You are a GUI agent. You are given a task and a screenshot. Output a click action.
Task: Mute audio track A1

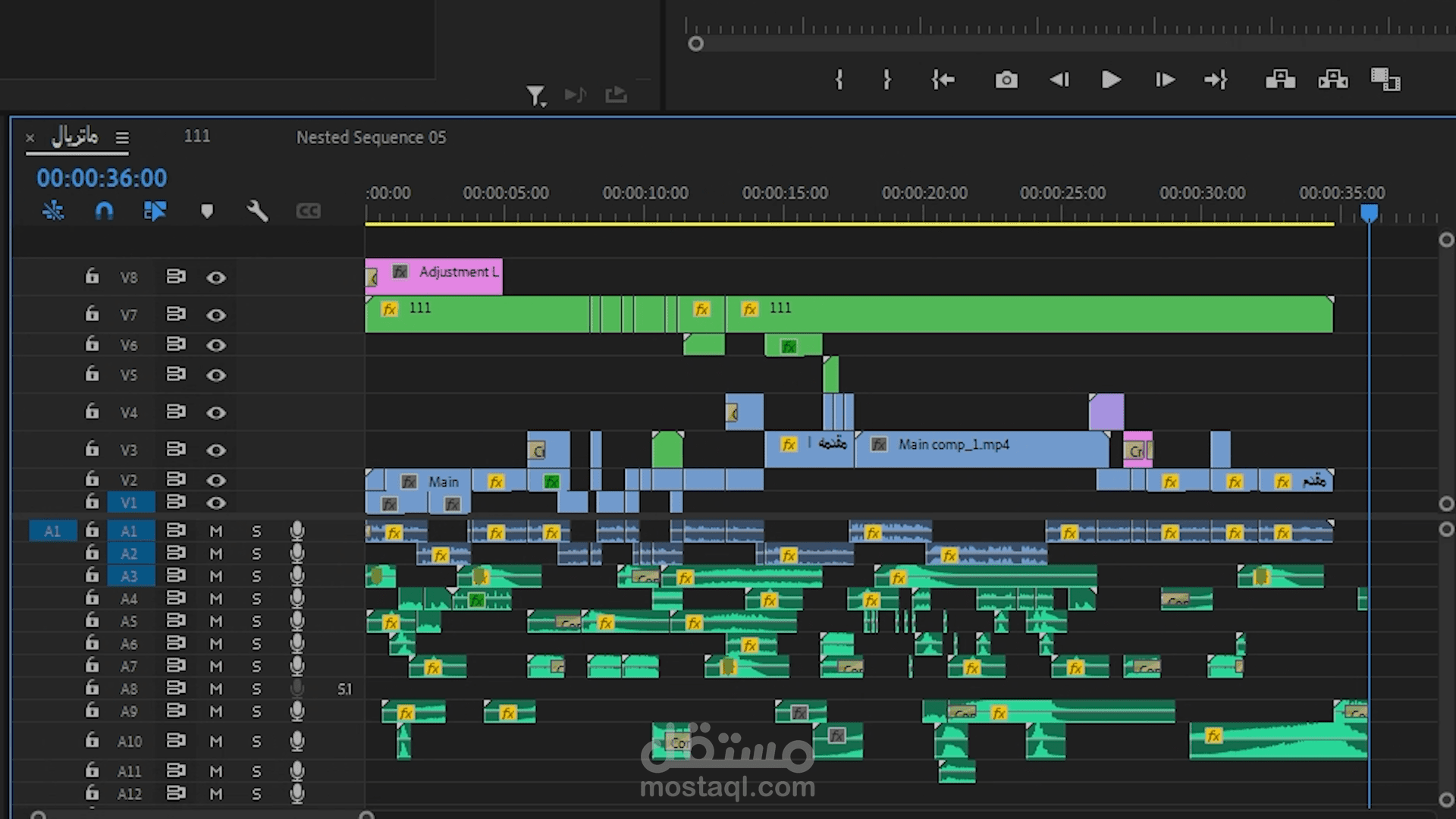(216, 532)
